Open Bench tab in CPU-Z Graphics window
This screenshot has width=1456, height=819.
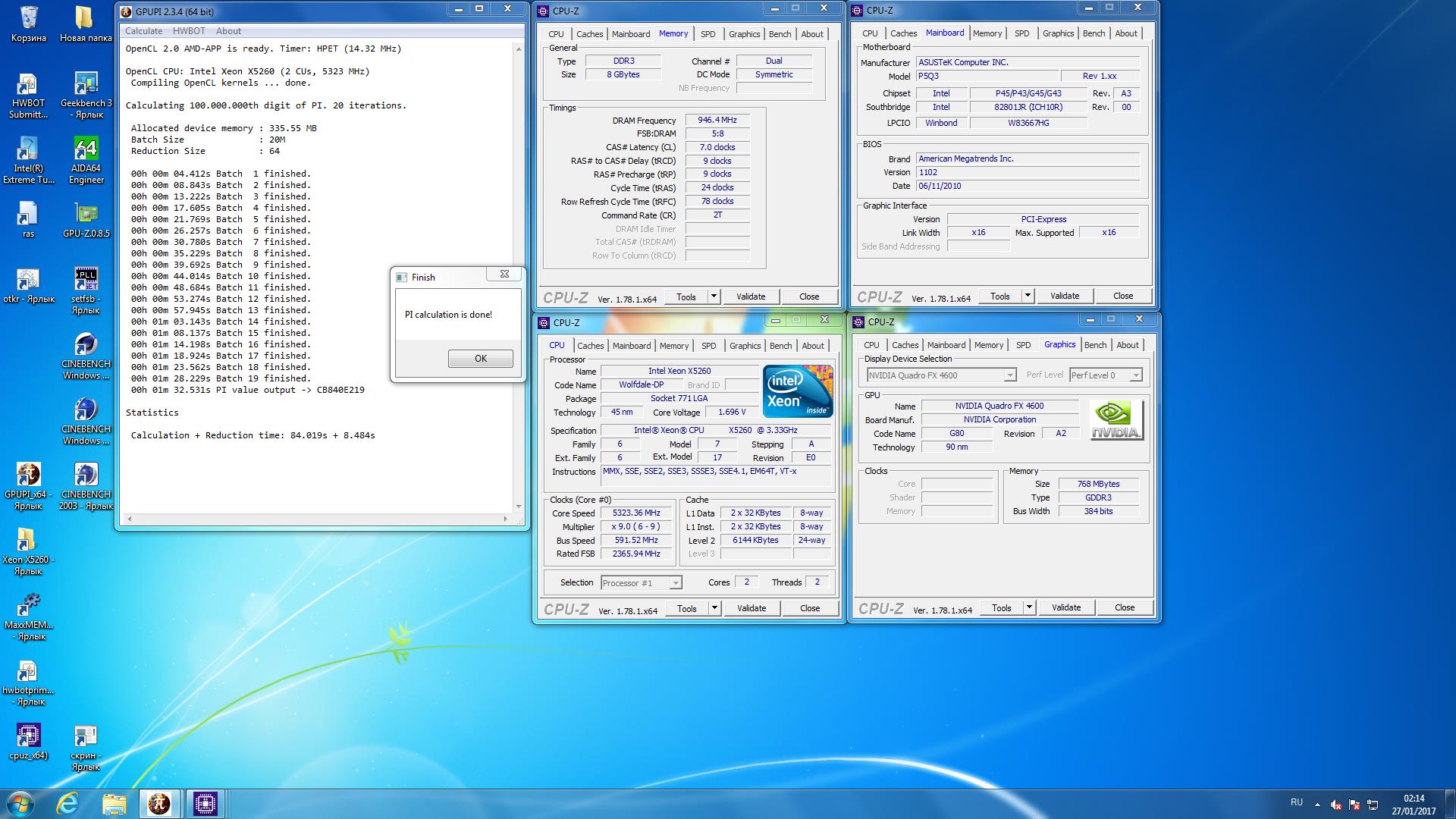coord(1095,345)
